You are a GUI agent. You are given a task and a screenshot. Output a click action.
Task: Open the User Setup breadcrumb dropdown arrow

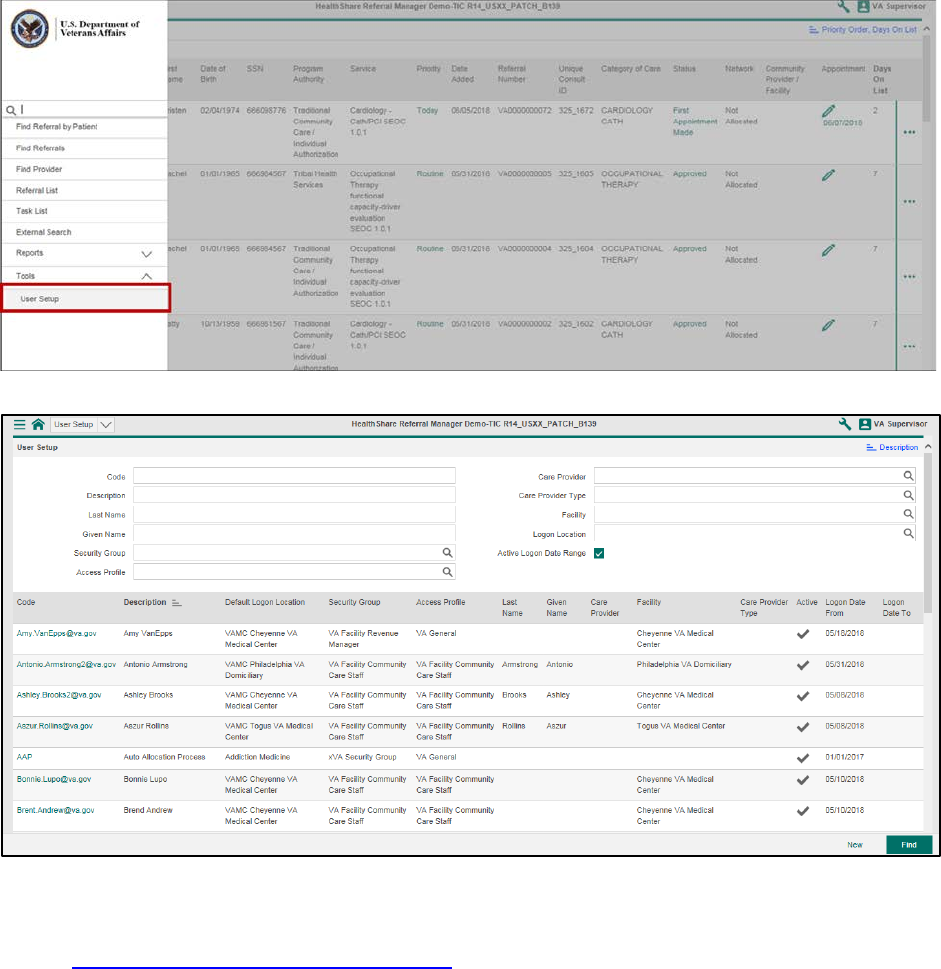106,425
